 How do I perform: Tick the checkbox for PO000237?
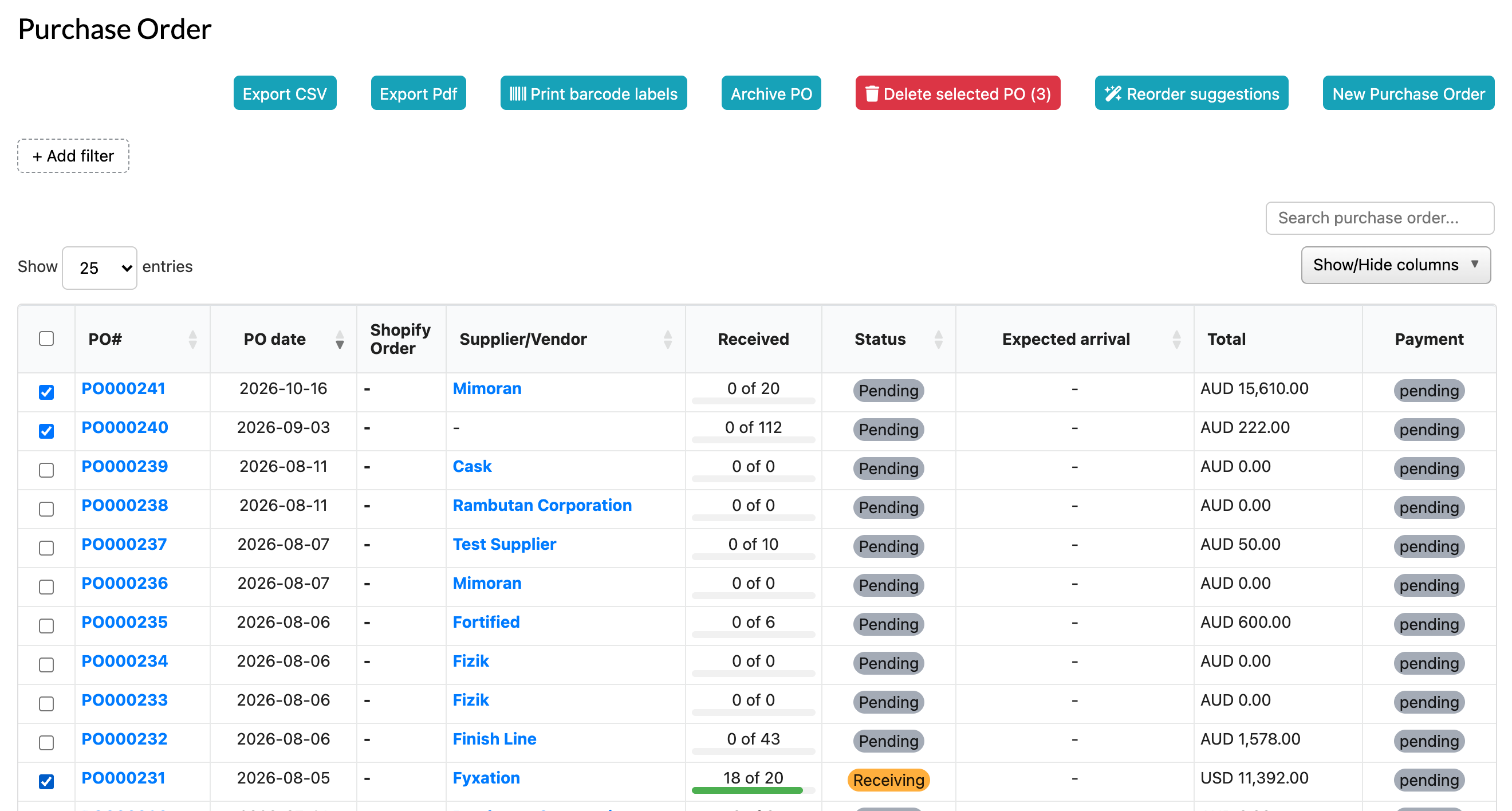pos(46,548)
